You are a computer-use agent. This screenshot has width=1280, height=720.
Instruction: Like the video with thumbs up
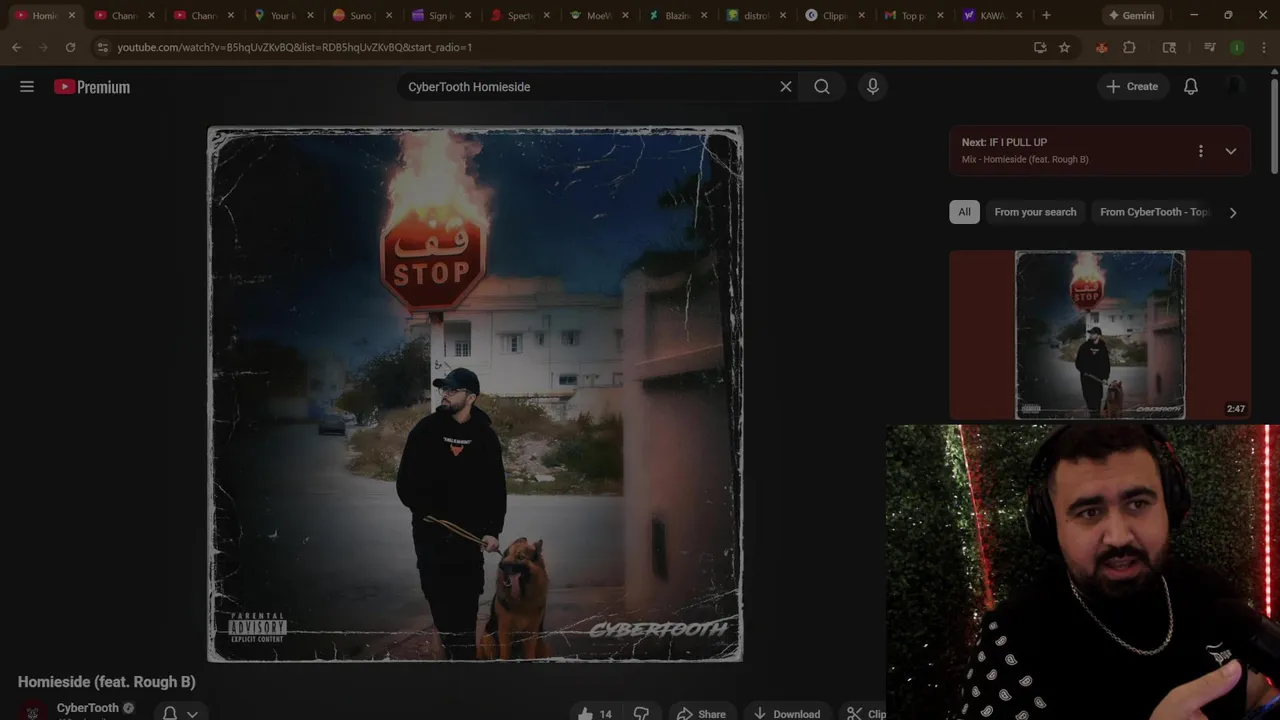(595, 713)
